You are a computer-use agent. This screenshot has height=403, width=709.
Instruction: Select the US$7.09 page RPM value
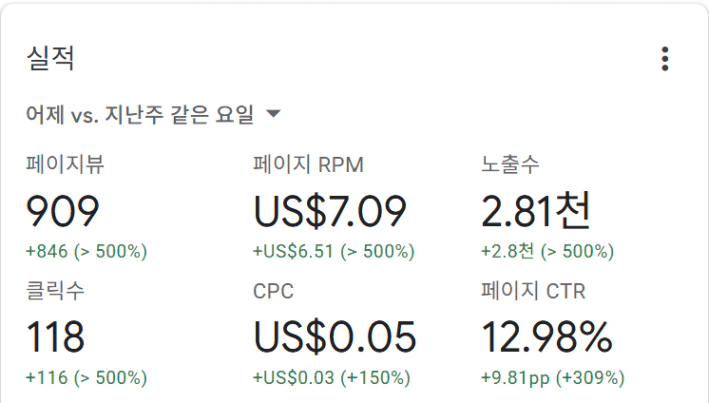330,211
